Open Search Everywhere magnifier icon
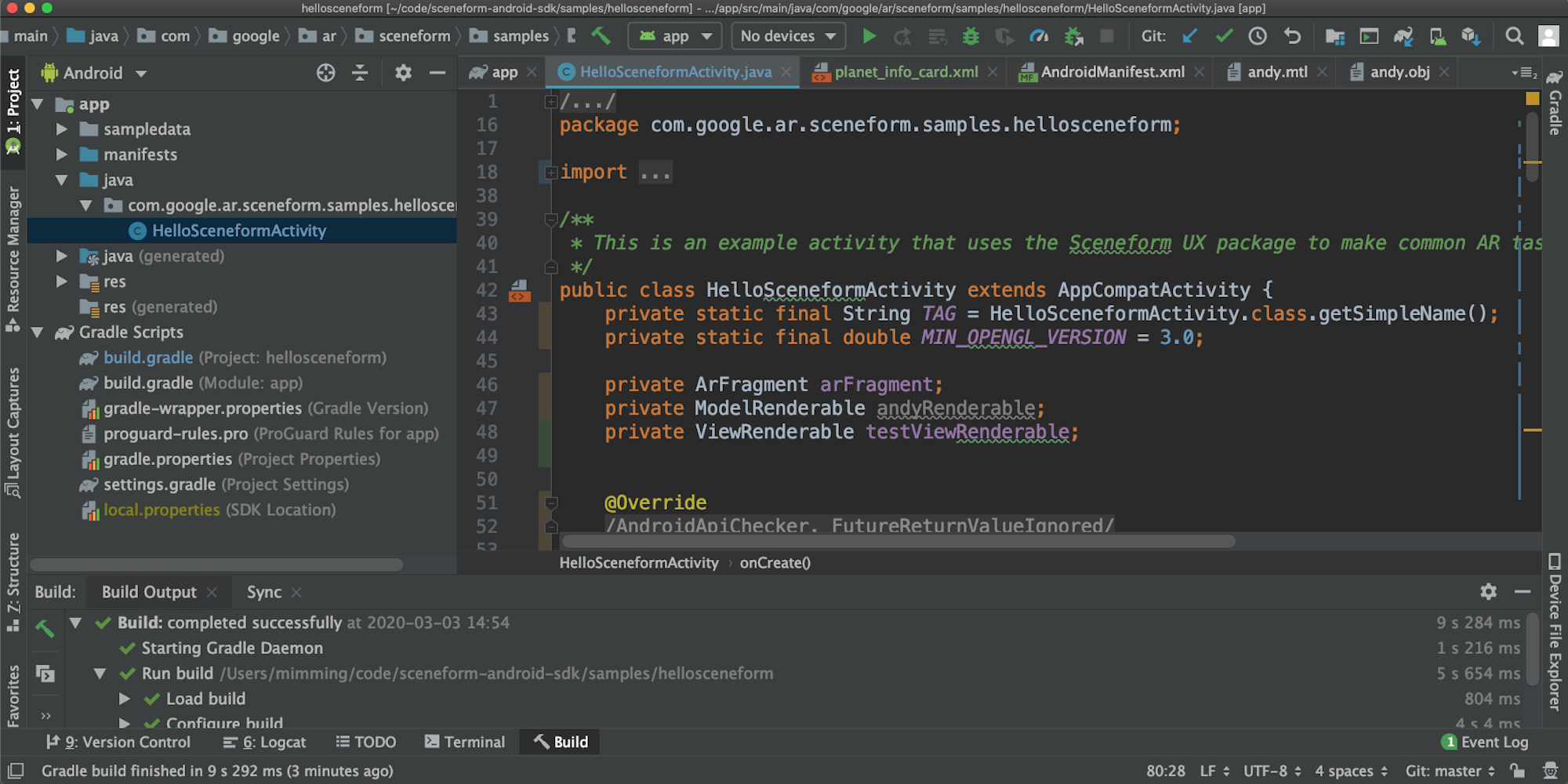The width and height of the screenshot is (1568, 784). click(x=1515, y=36)
